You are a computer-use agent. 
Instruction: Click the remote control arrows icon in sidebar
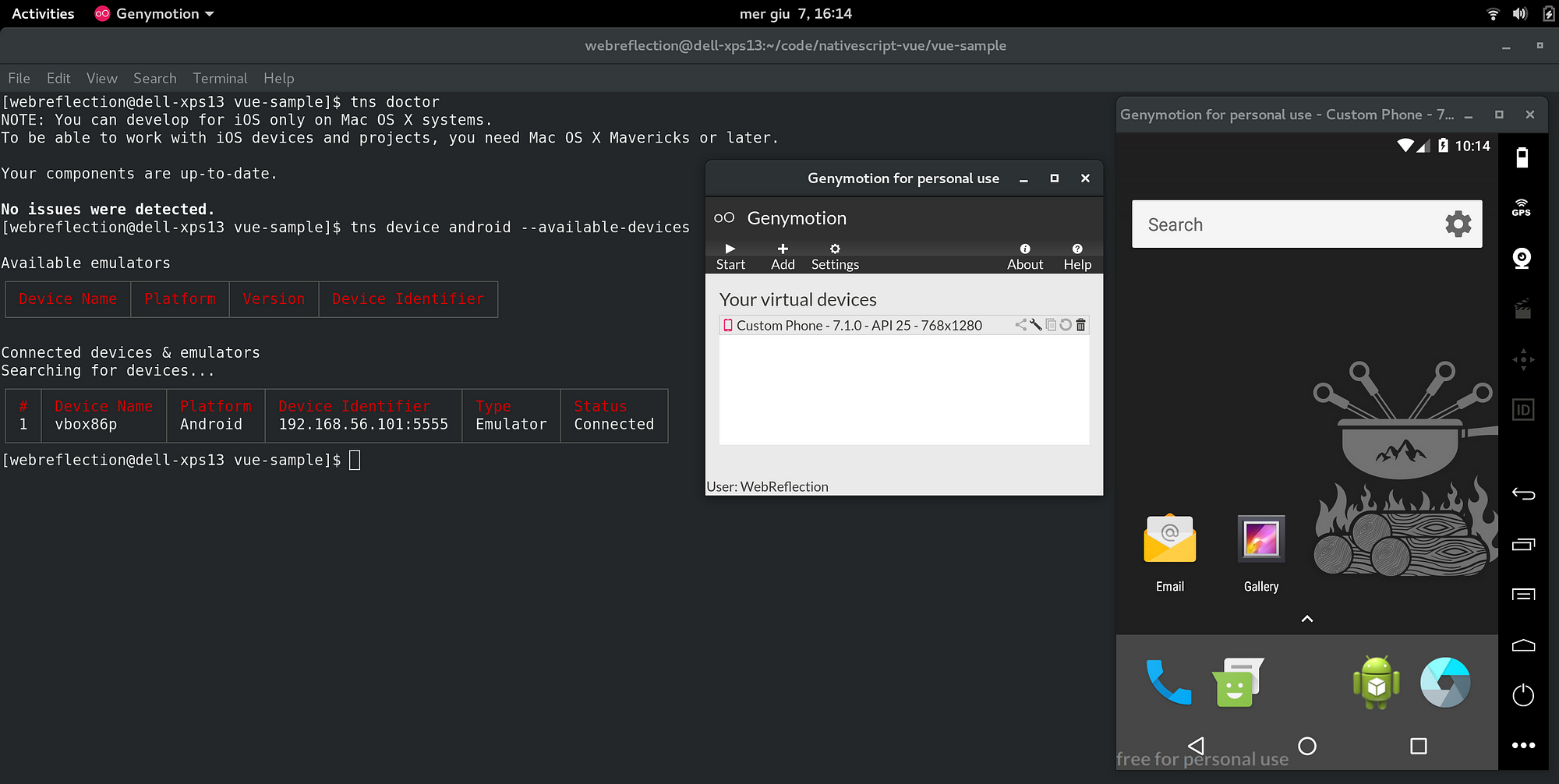tap(1523, 359)
